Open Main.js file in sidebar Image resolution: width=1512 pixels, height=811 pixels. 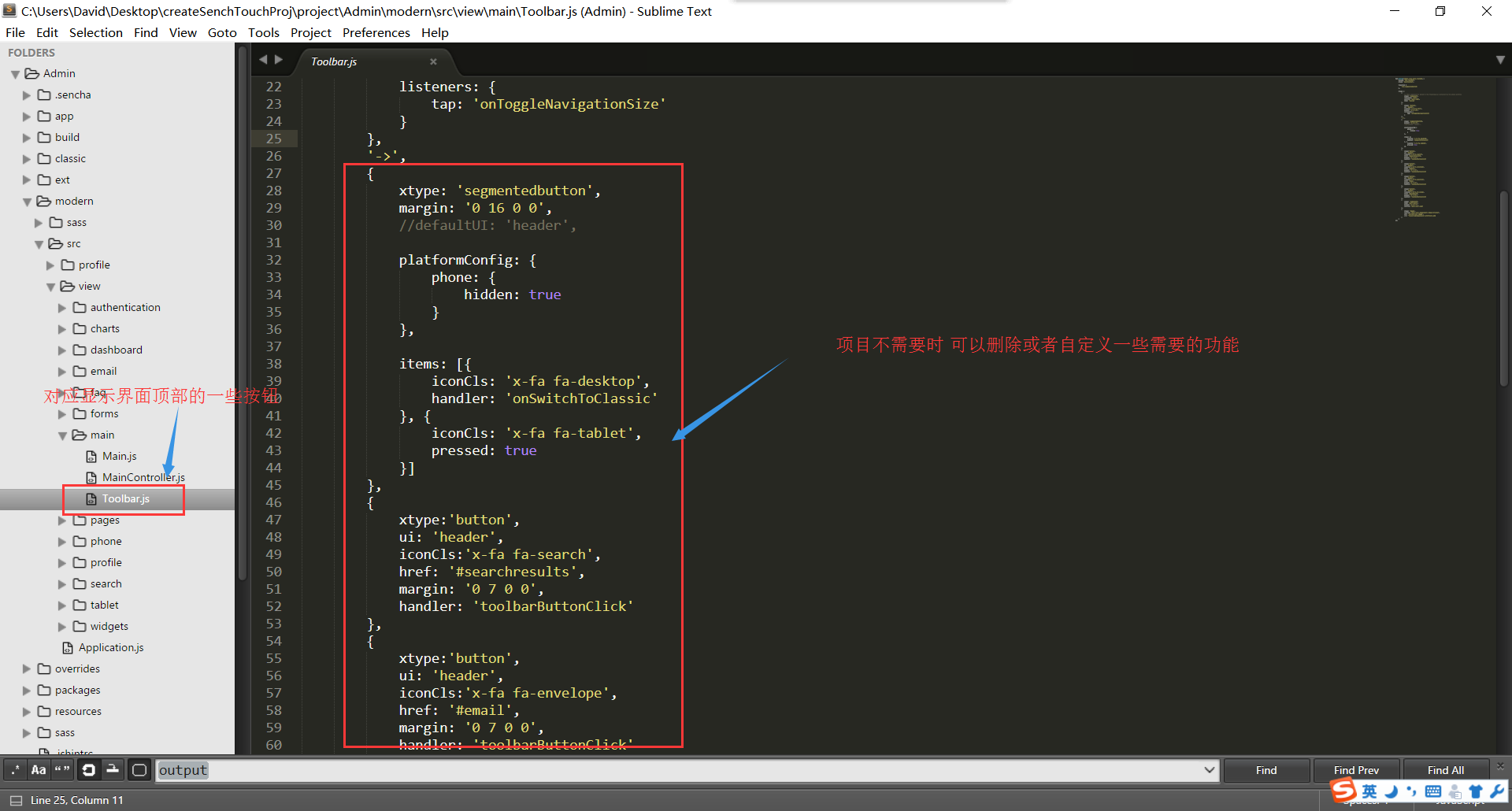119,456
